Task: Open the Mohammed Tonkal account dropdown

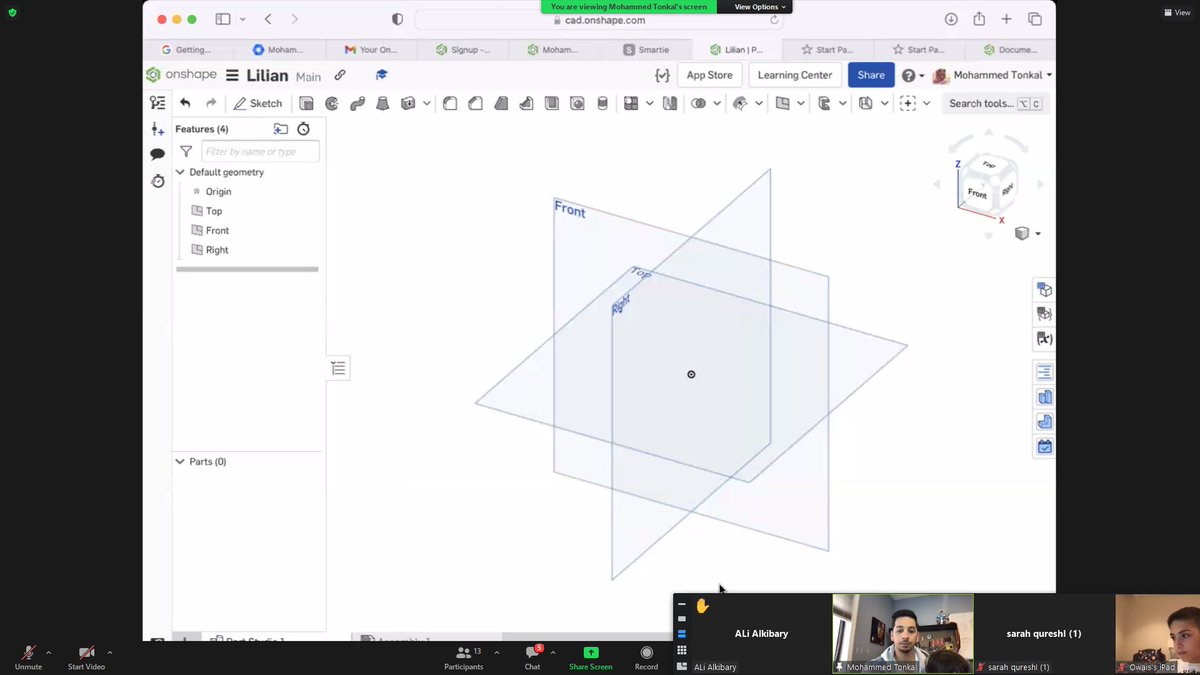Action: pyautogui.click(x=992, y=75)
